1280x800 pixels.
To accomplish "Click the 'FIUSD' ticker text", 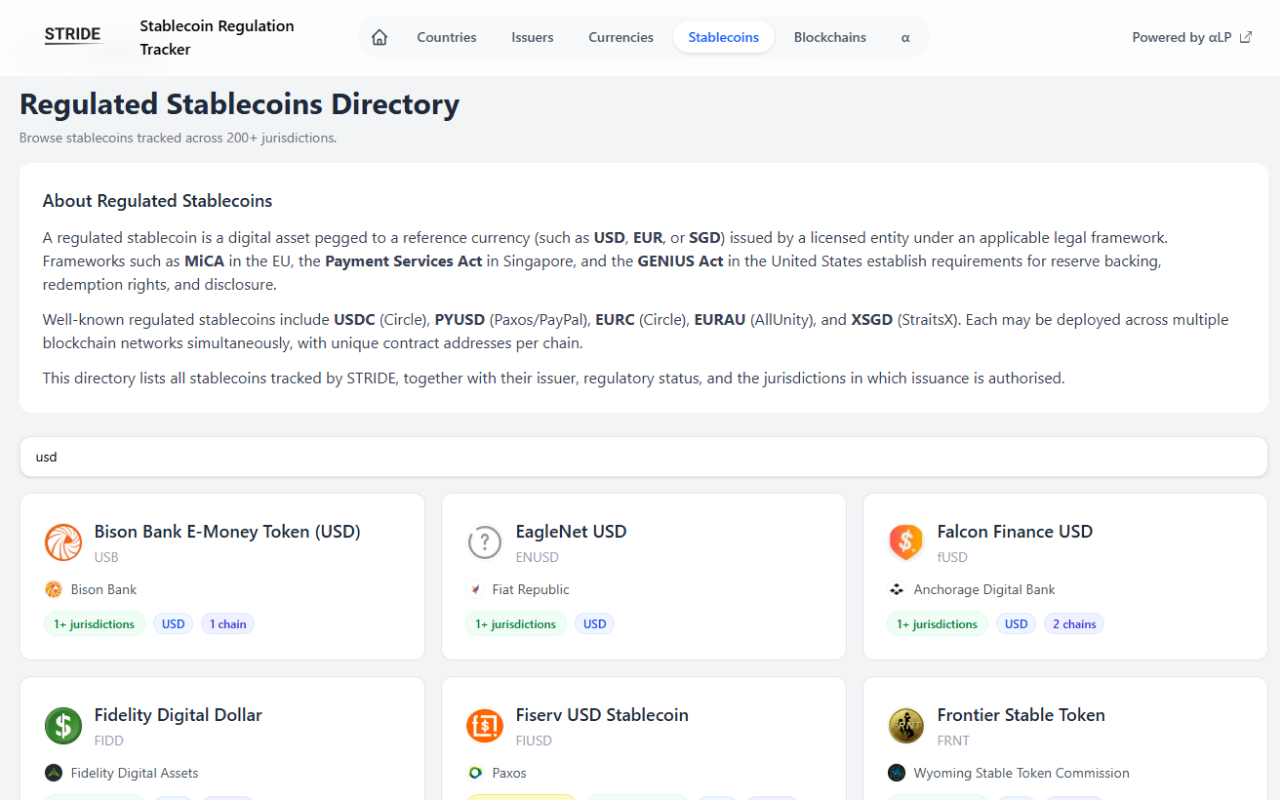I will click(534, 741).
